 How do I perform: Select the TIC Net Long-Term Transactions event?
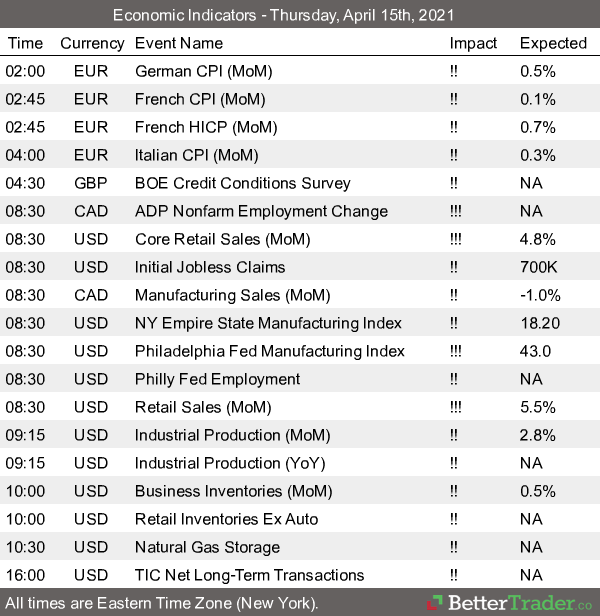tap(248, 575)
